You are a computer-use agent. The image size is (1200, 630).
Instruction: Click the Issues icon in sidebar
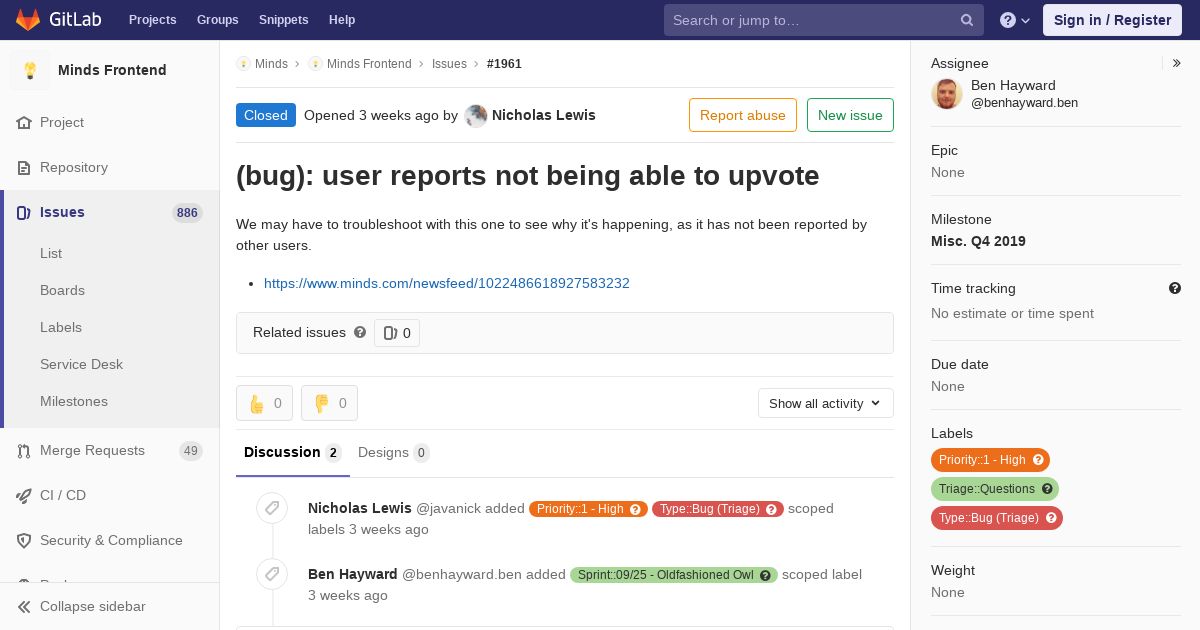pyautogui.click(x=24, y=212)
